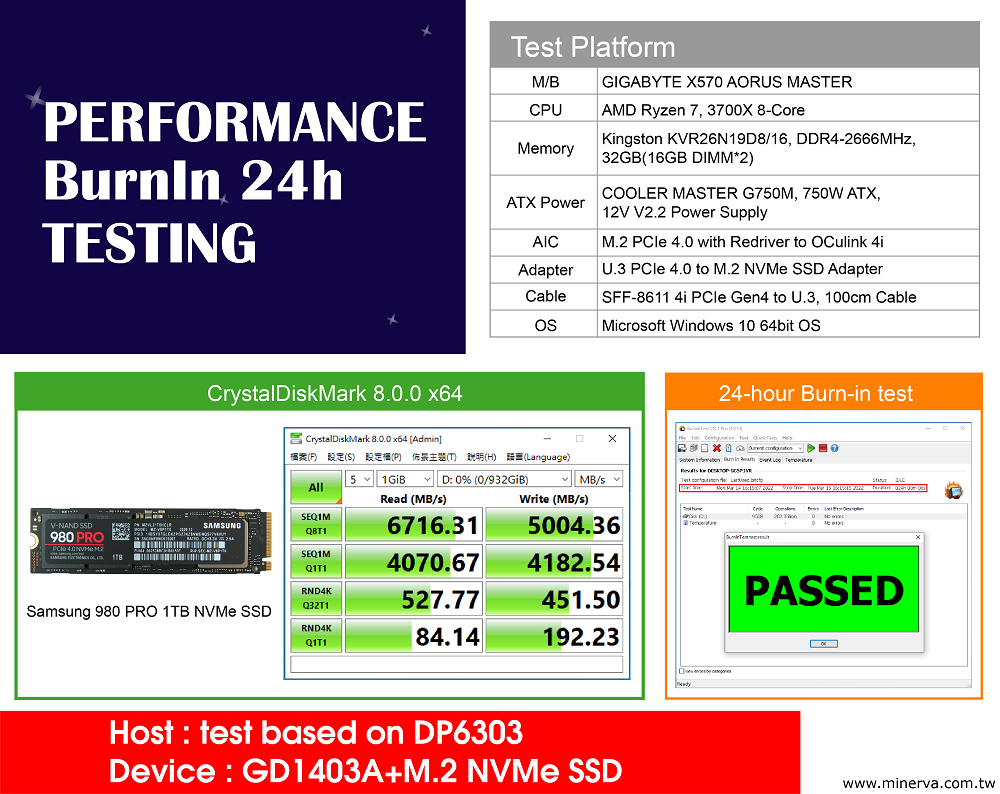Switch to the Burn In Results tab
1000x794 pixels.
click(739, 459)
